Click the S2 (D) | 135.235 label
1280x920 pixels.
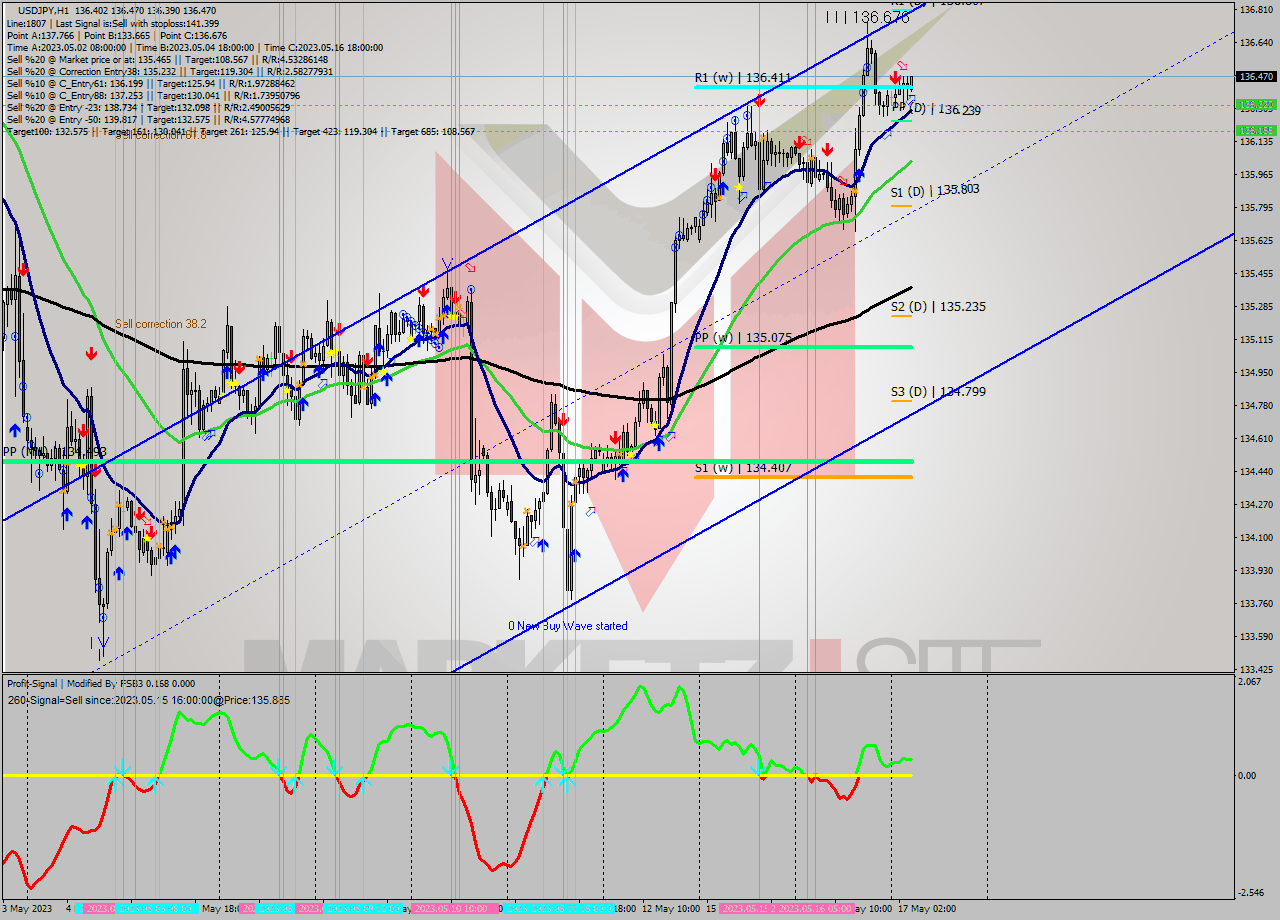[938, 306]
